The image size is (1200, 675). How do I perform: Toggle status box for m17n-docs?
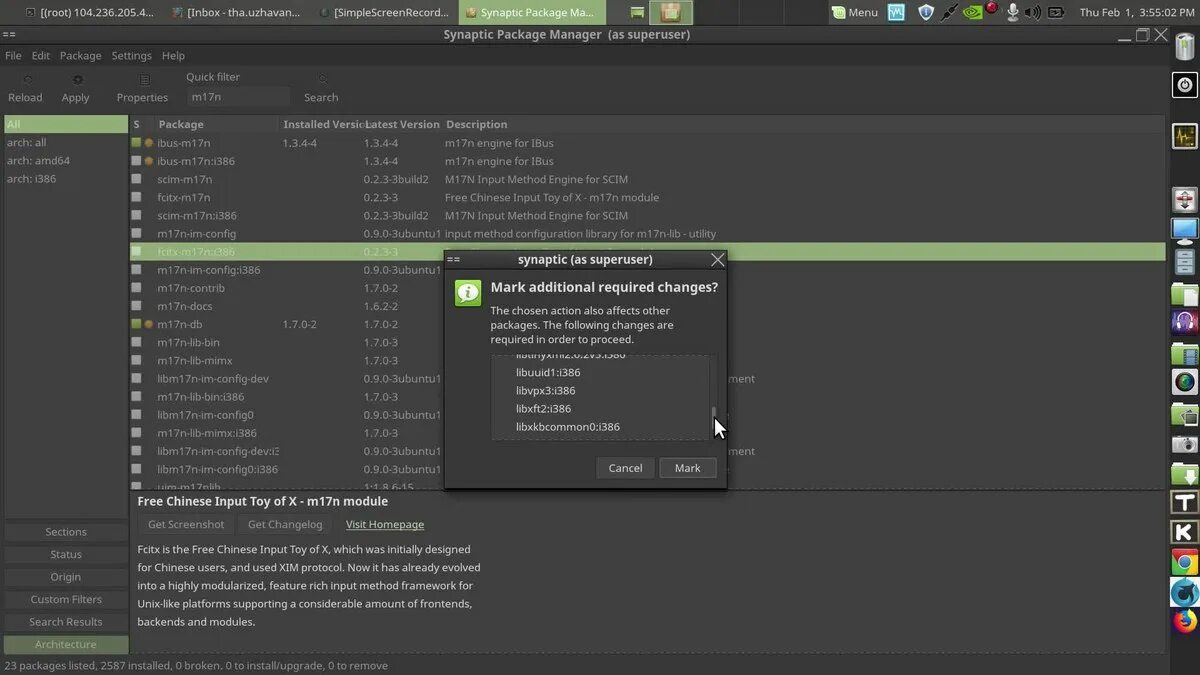tap(136, 306)
